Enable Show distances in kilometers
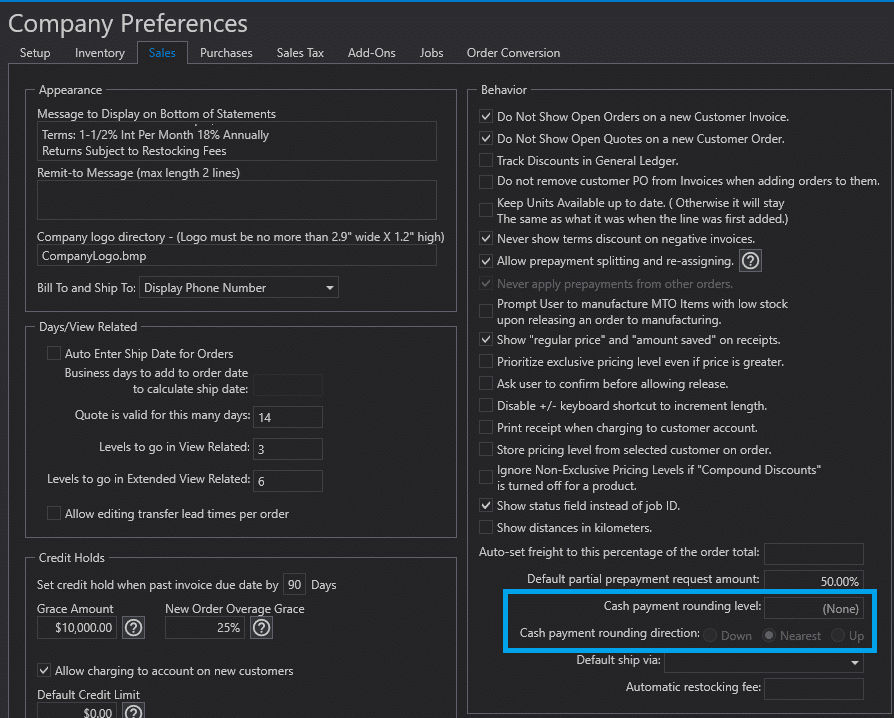 [486, 527]
